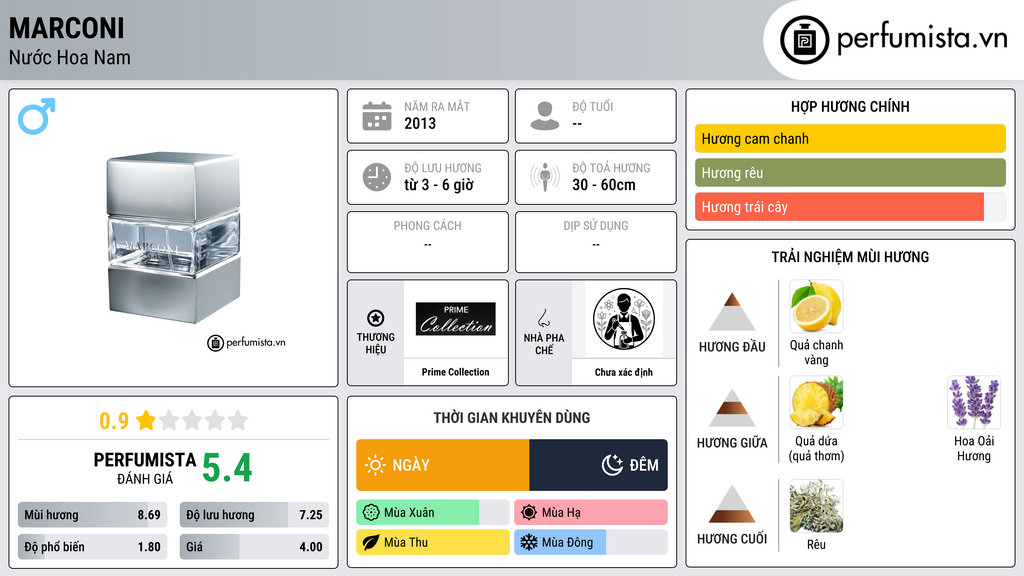Screen dimensions: 1024x576
Task: Click the Mùa Xuân season bar
Action: (x=433, y=513)
